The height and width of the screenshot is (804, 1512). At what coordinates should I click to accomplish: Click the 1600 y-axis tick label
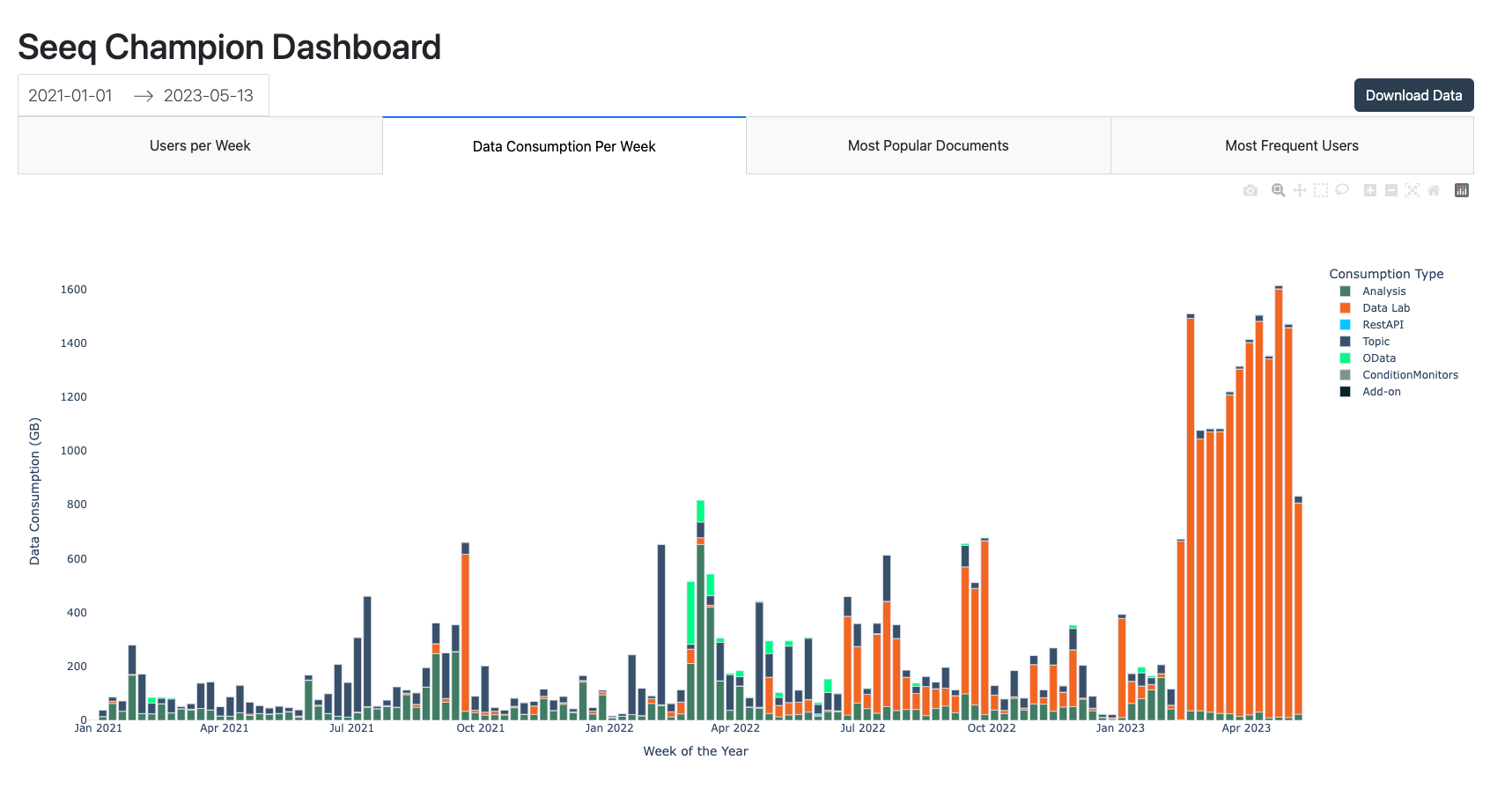(74, 290)
